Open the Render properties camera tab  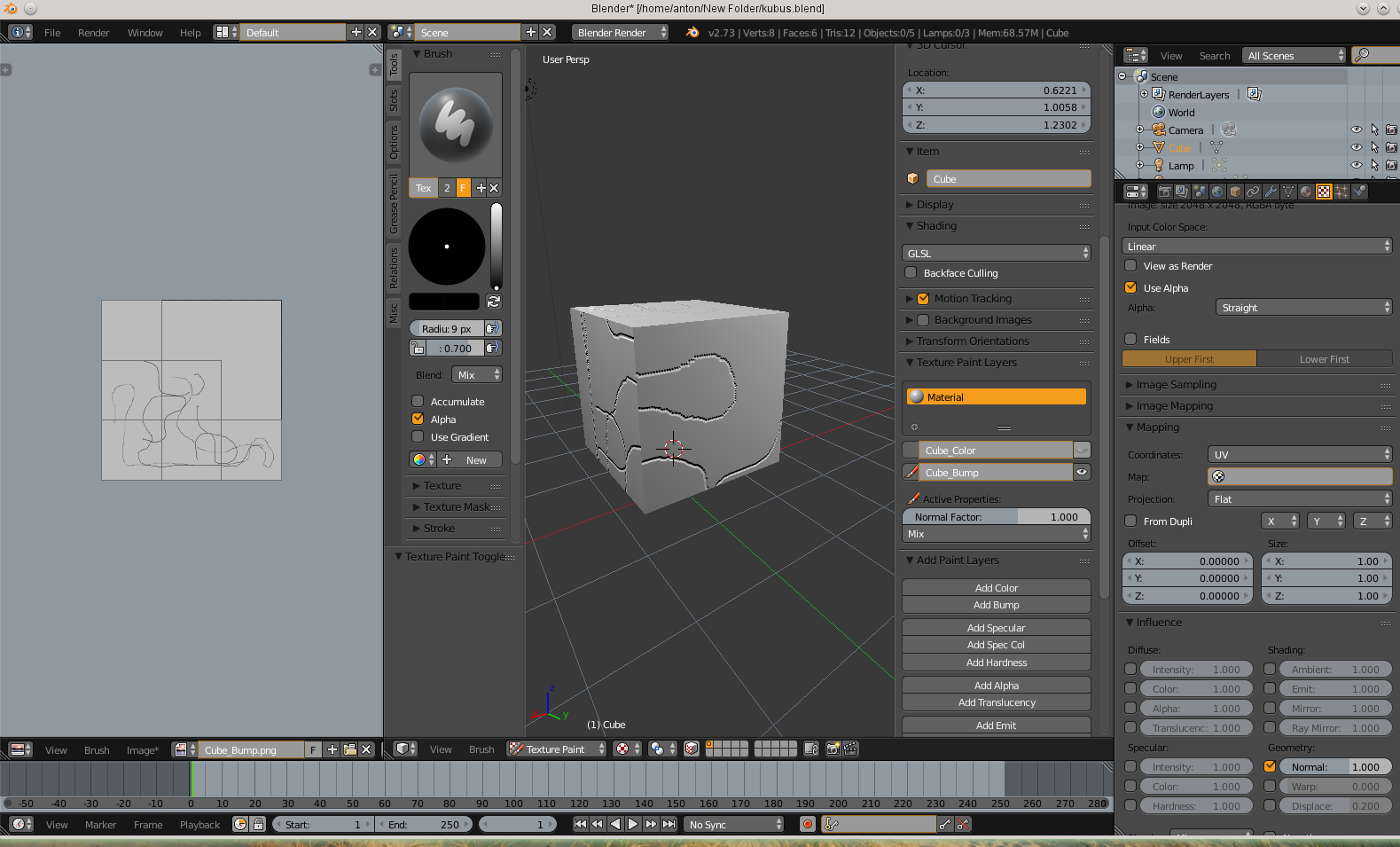click(1164, 192)
